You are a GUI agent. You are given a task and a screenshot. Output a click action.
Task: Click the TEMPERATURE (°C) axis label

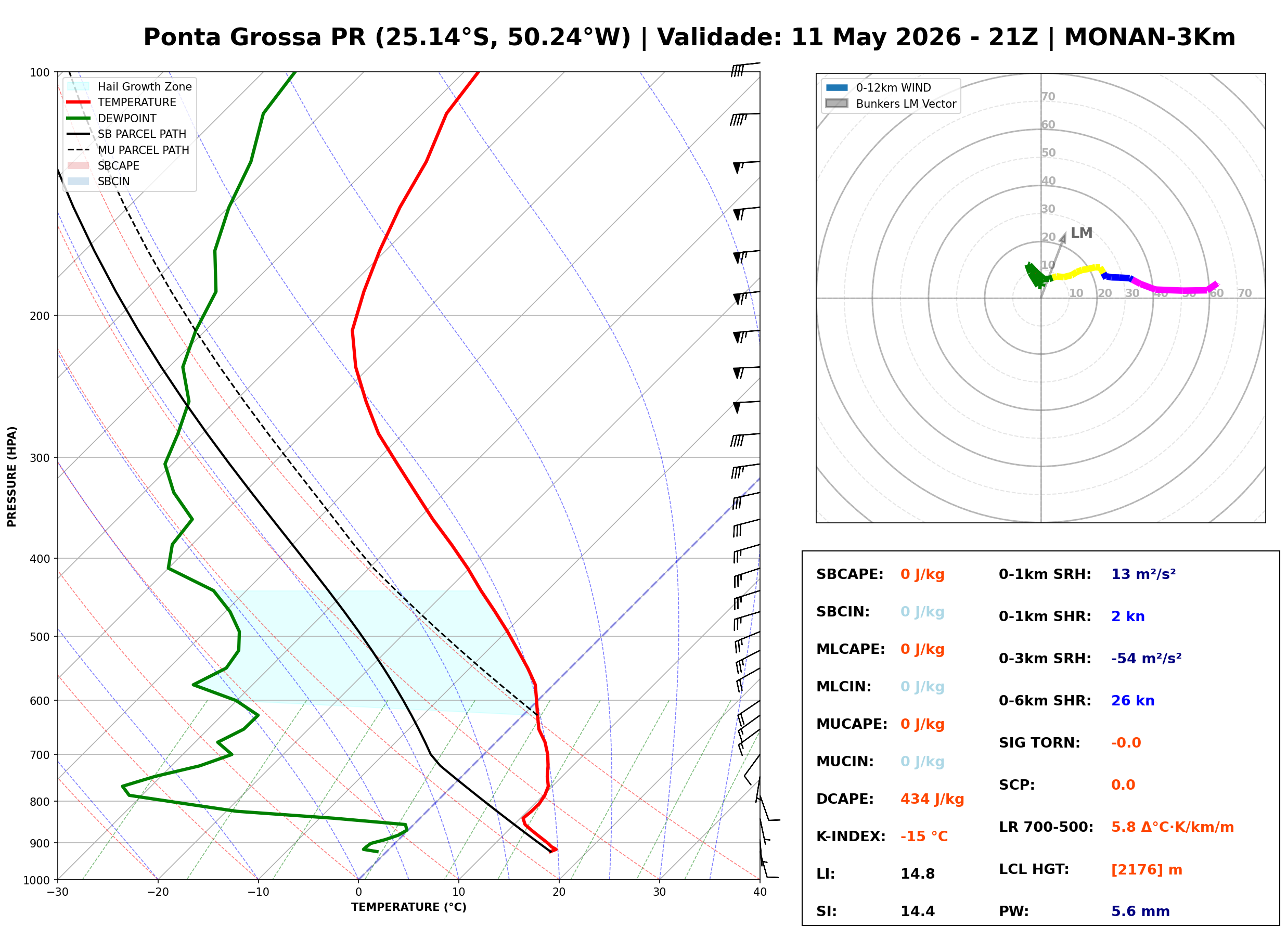(x=409, y=907)
